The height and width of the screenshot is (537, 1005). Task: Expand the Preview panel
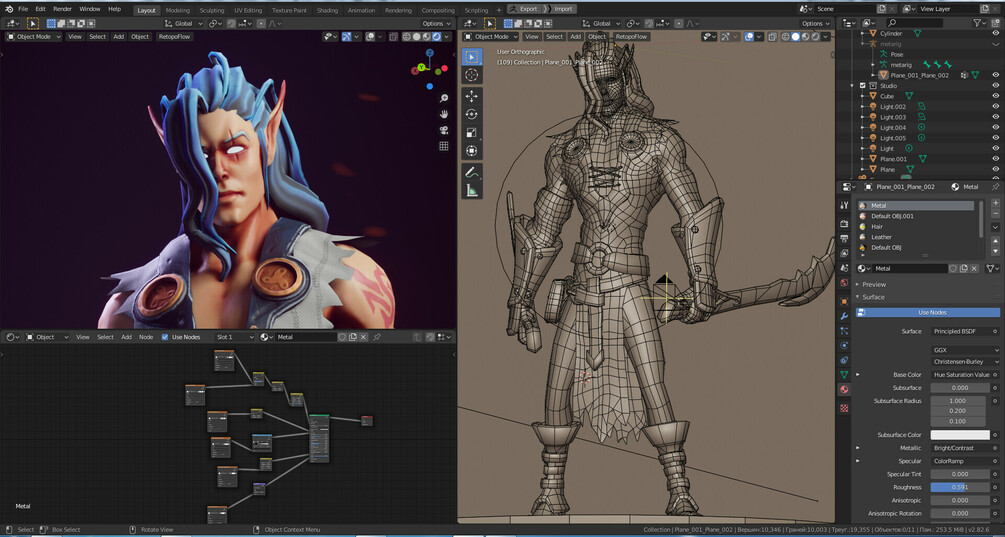pos(874,284)
